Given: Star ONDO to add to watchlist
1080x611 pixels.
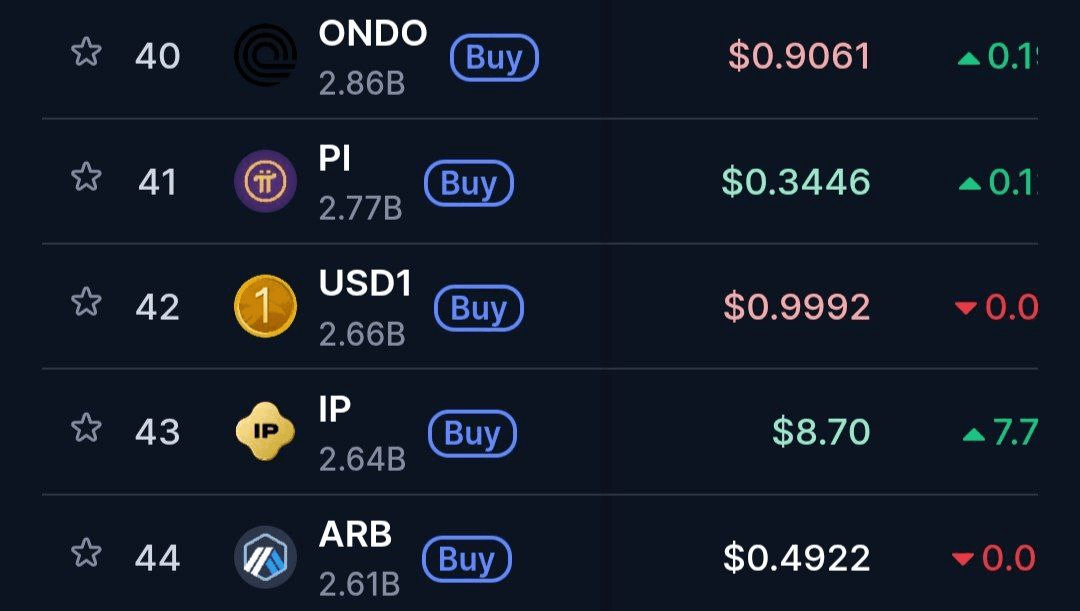Looking at the screenshot, I should 86,52.
